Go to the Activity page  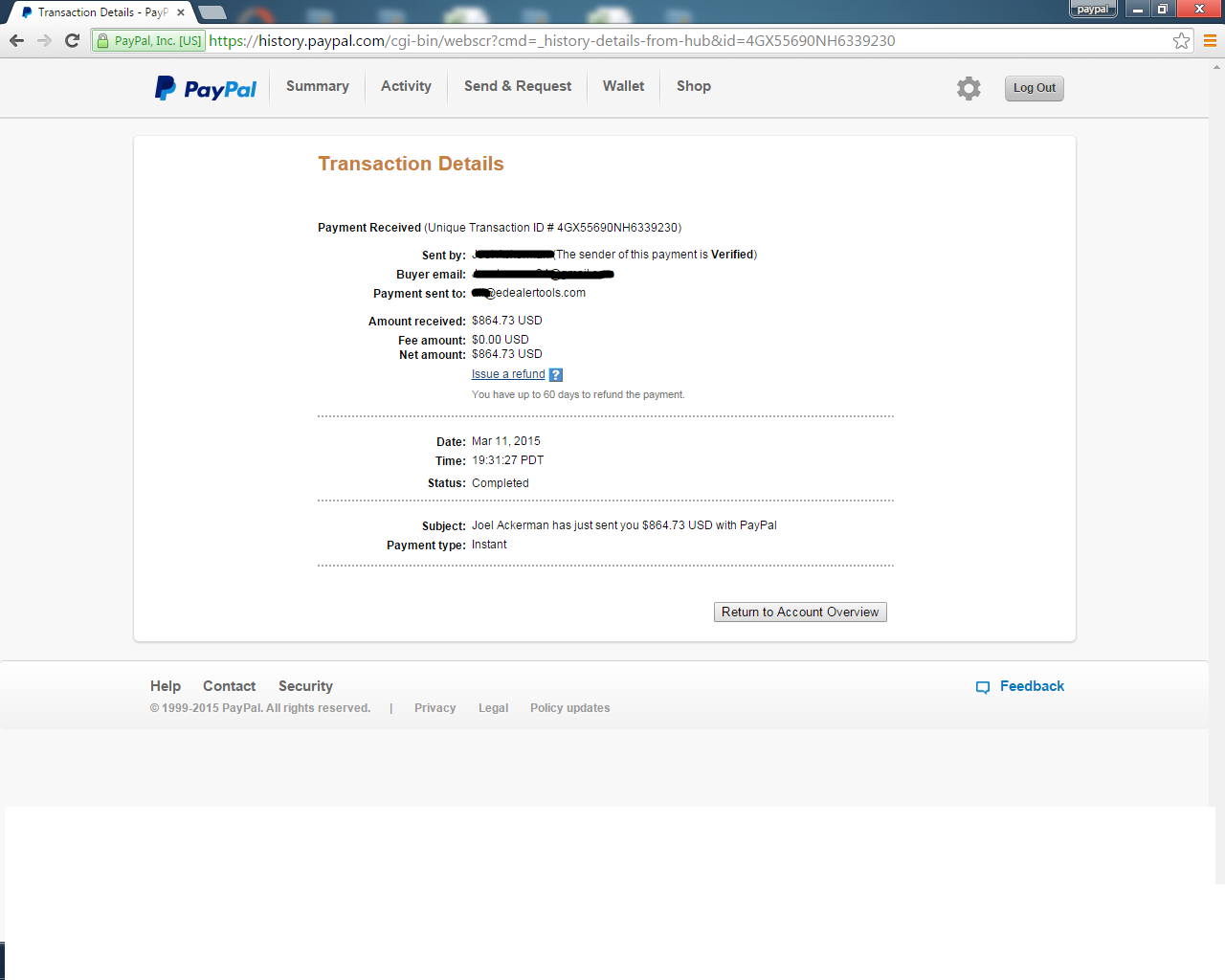coord(406,86)
